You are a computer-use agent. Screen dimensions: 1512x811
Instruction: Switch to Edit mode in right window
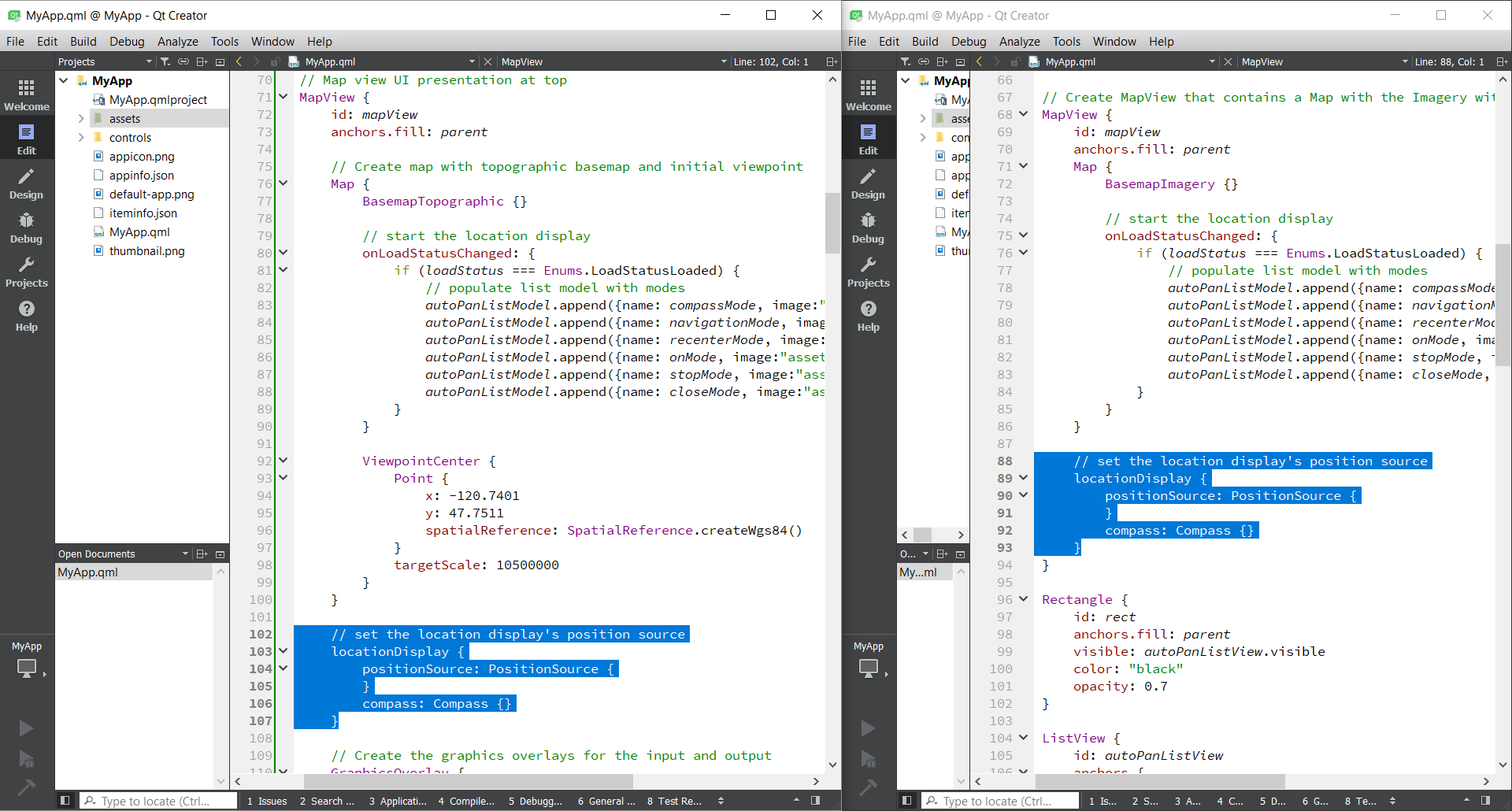tap(869, 139)
